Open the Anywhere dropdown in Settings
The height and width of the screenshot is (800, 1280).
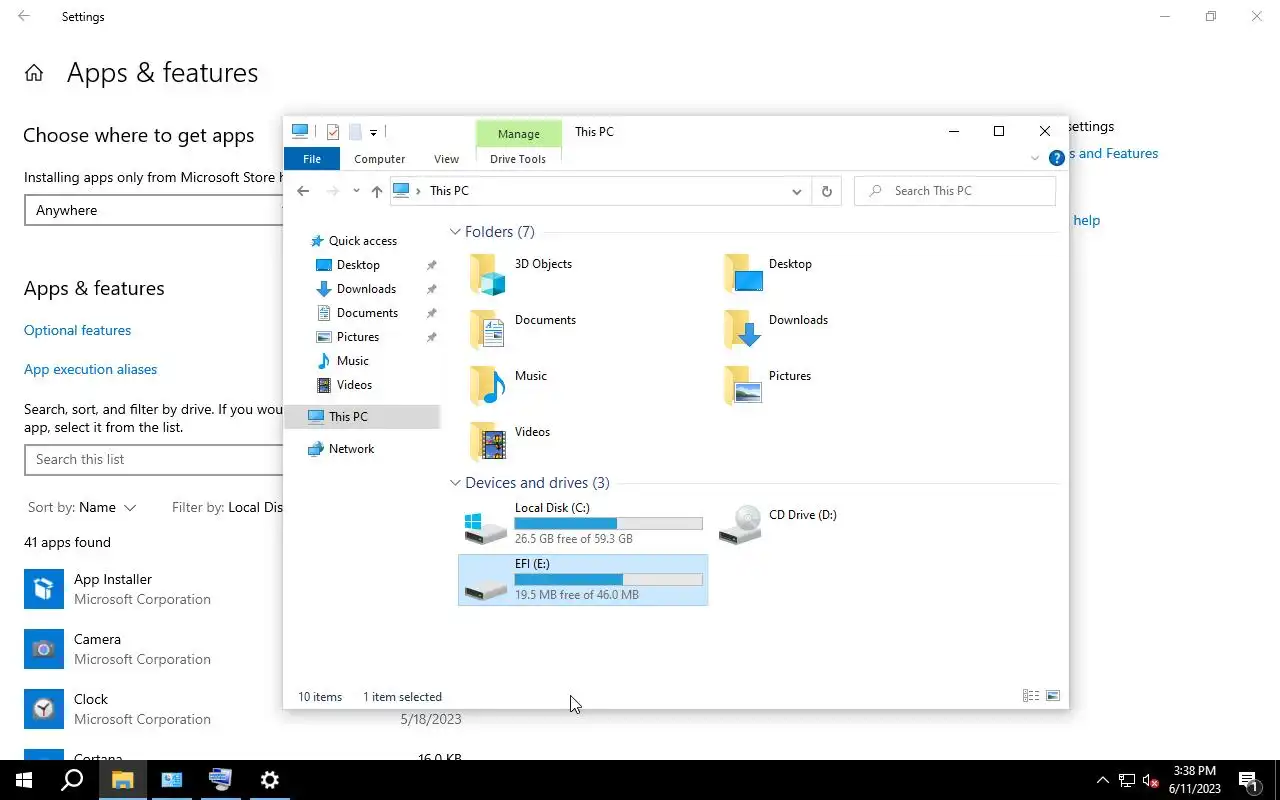pyautogui.click(x=154, y=210)
